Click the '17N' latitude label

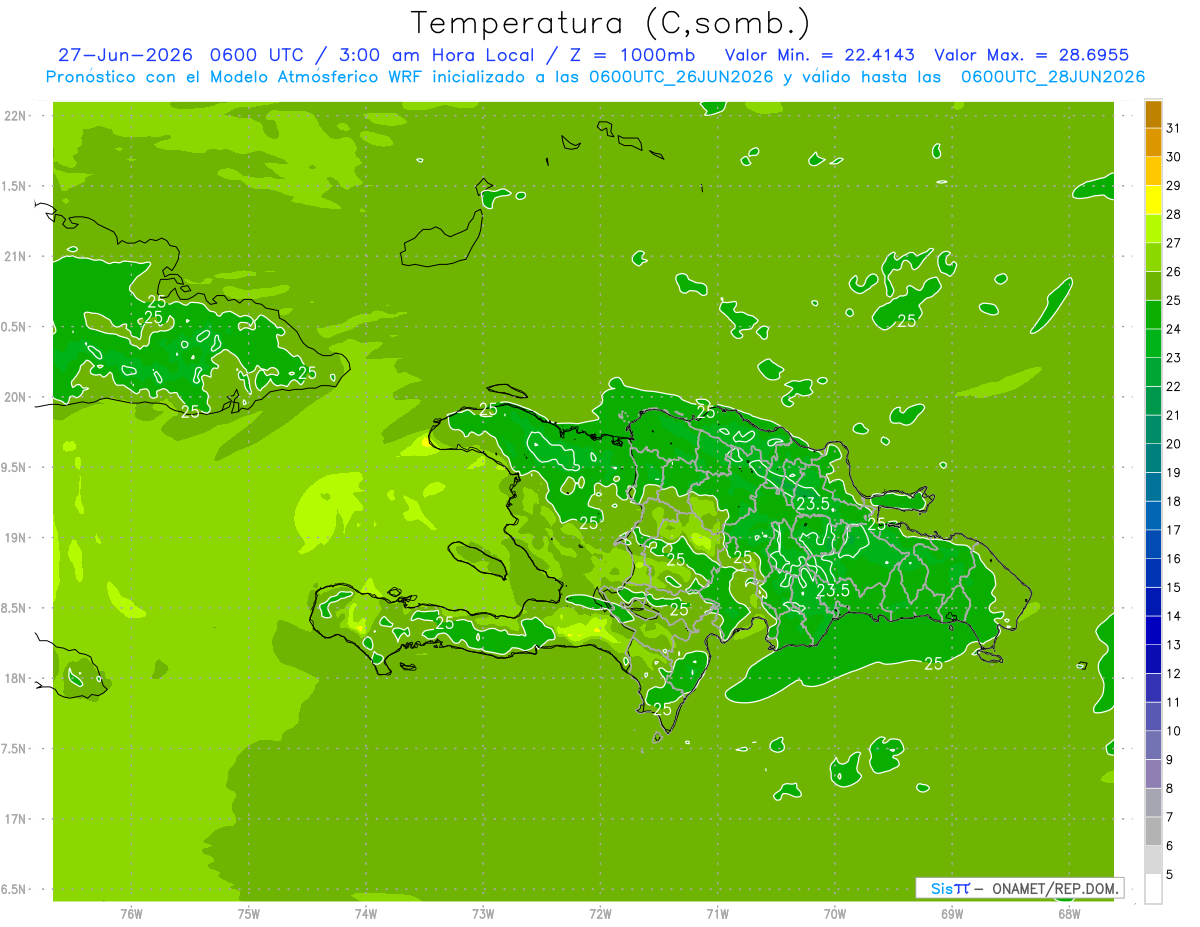click(16, 819)
